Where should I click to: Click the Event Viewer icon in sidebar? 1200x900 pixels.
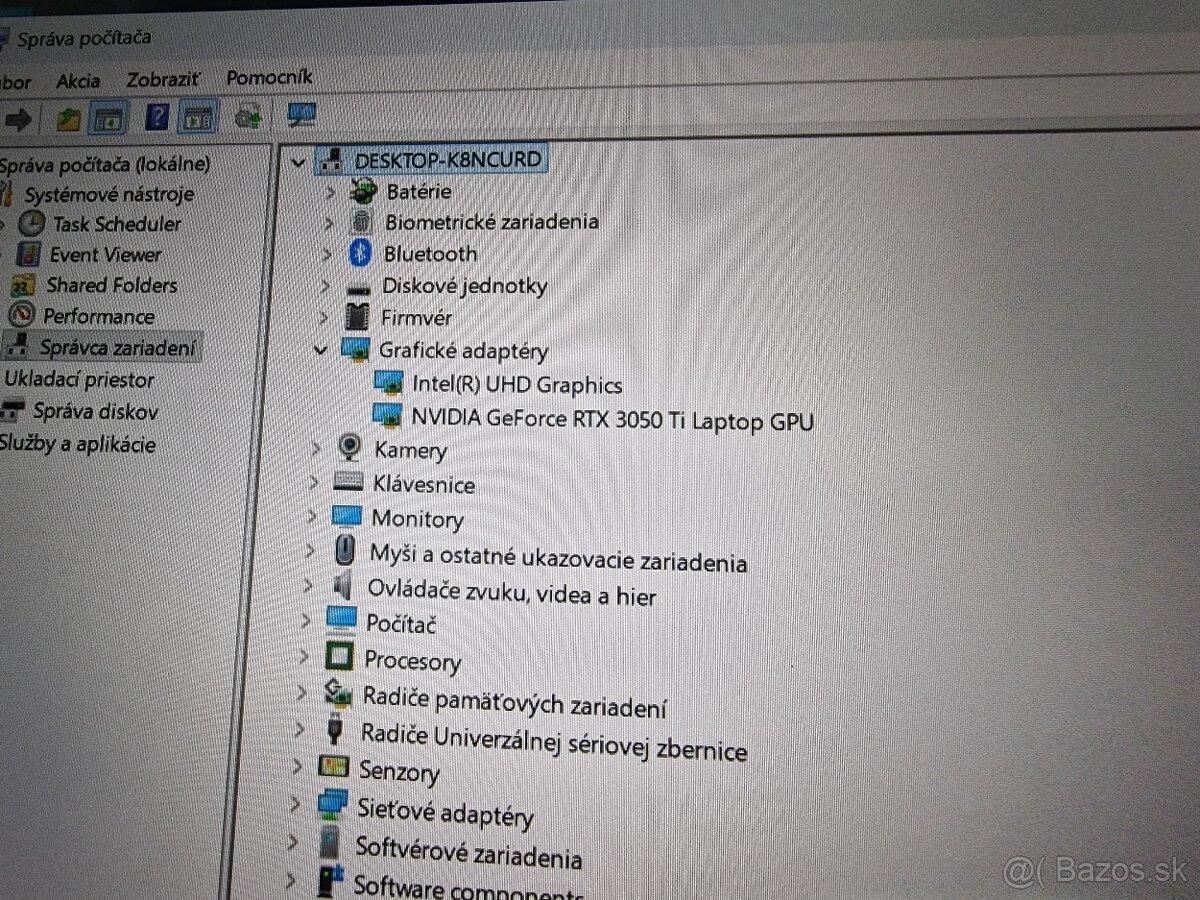(29, 253)
